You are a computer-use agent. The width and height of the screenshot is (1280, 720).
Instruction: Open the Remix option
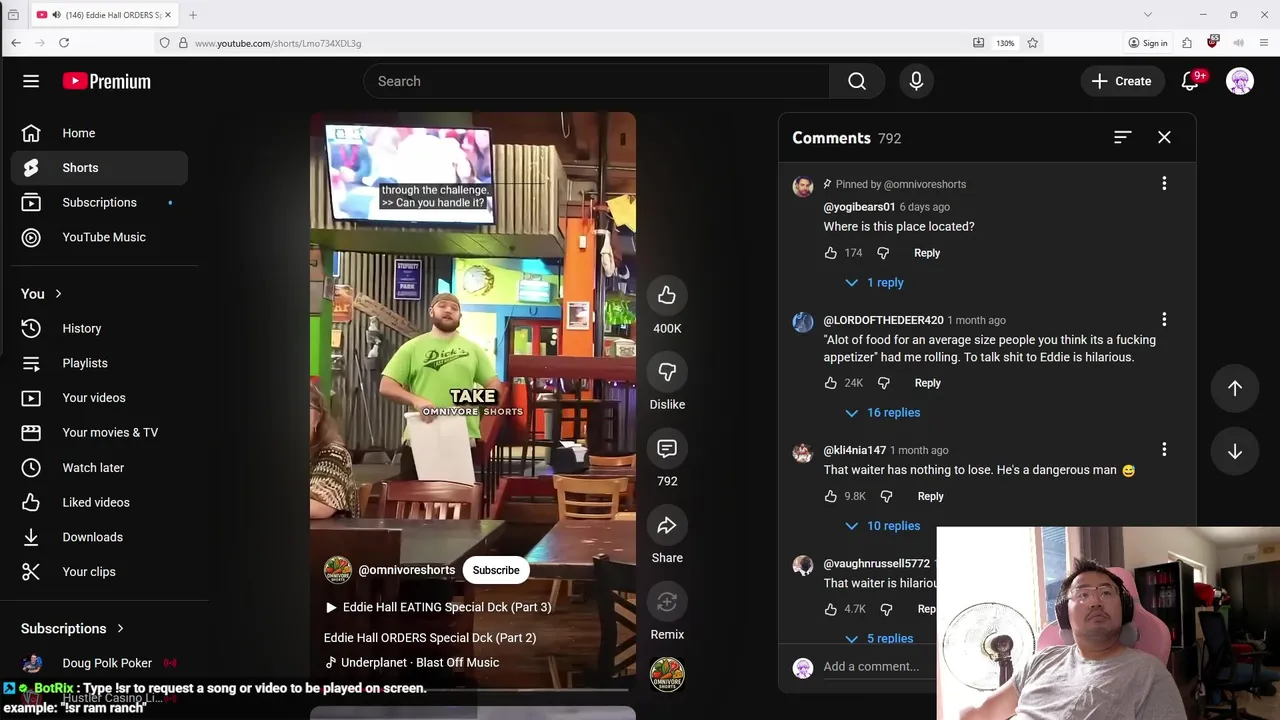point(667,602)
